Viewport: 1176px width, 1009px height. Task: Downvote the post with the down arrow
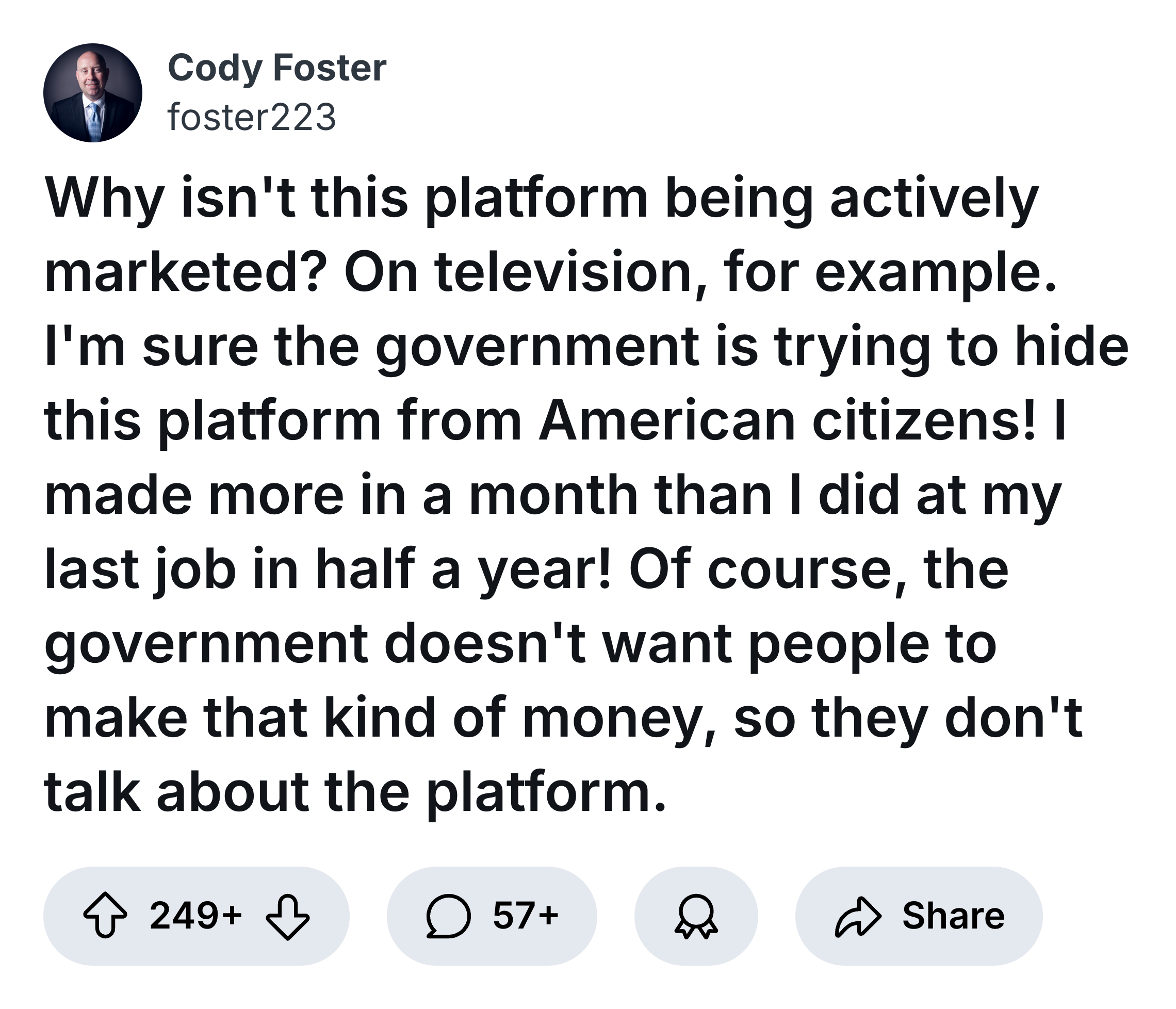click(288, 915)
